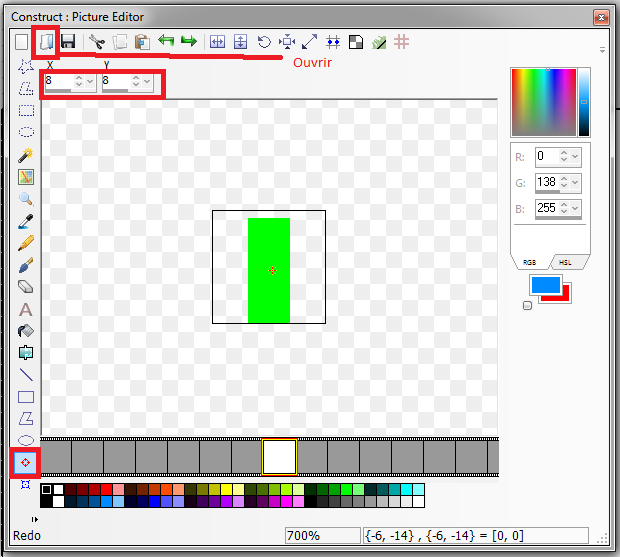Select the color selection picture tool

click(26, 177)
